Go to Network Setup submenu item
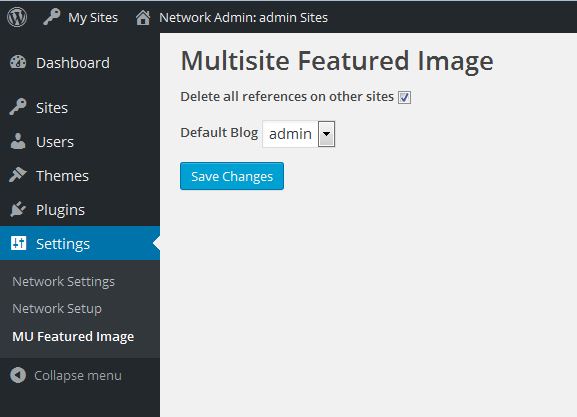 pos(57,308)
